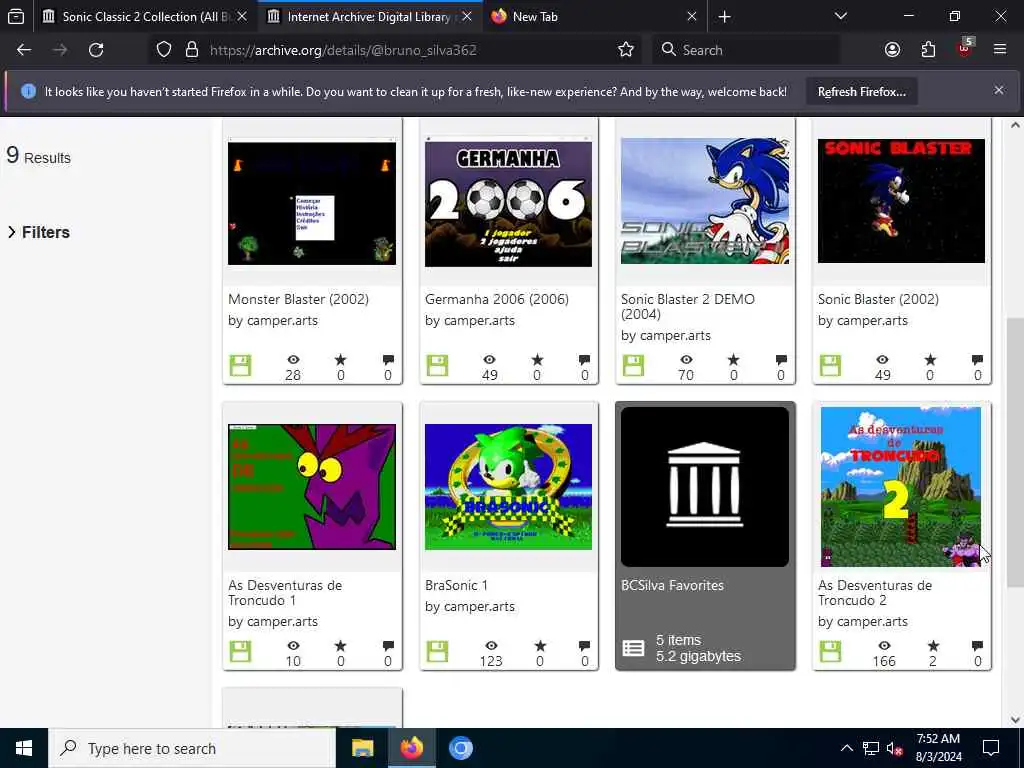1024x768 pixels.
Task: Close the Sonic Classic 2 Collection tab
Action: pos(242,17)
